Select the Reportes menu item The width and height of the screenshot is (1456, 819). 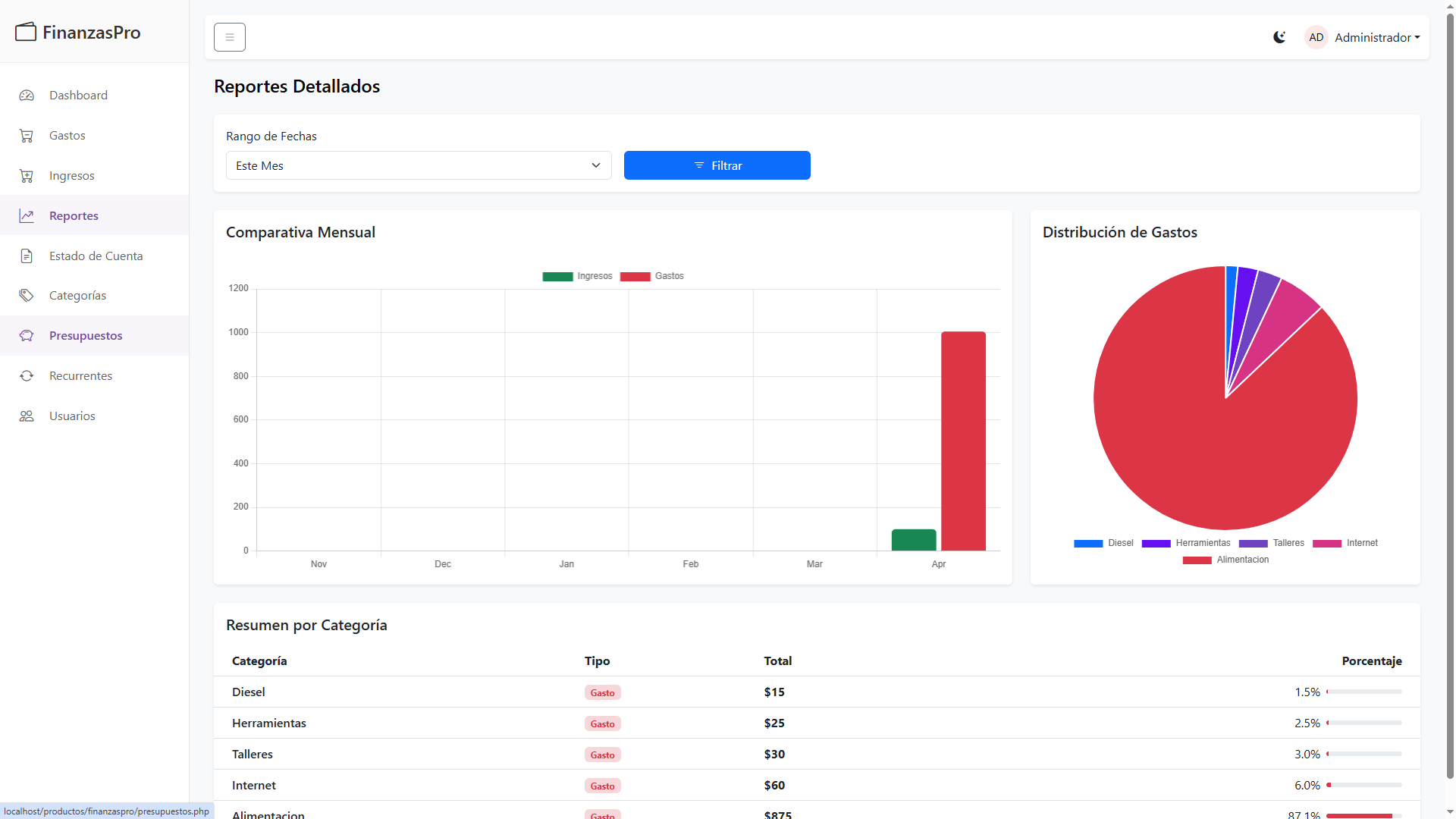pos(94,216)
